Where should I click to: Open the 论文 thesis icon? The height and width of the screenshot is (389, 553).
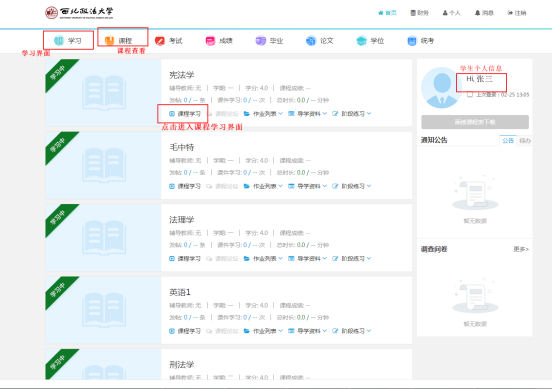click(x=311, y=41)
